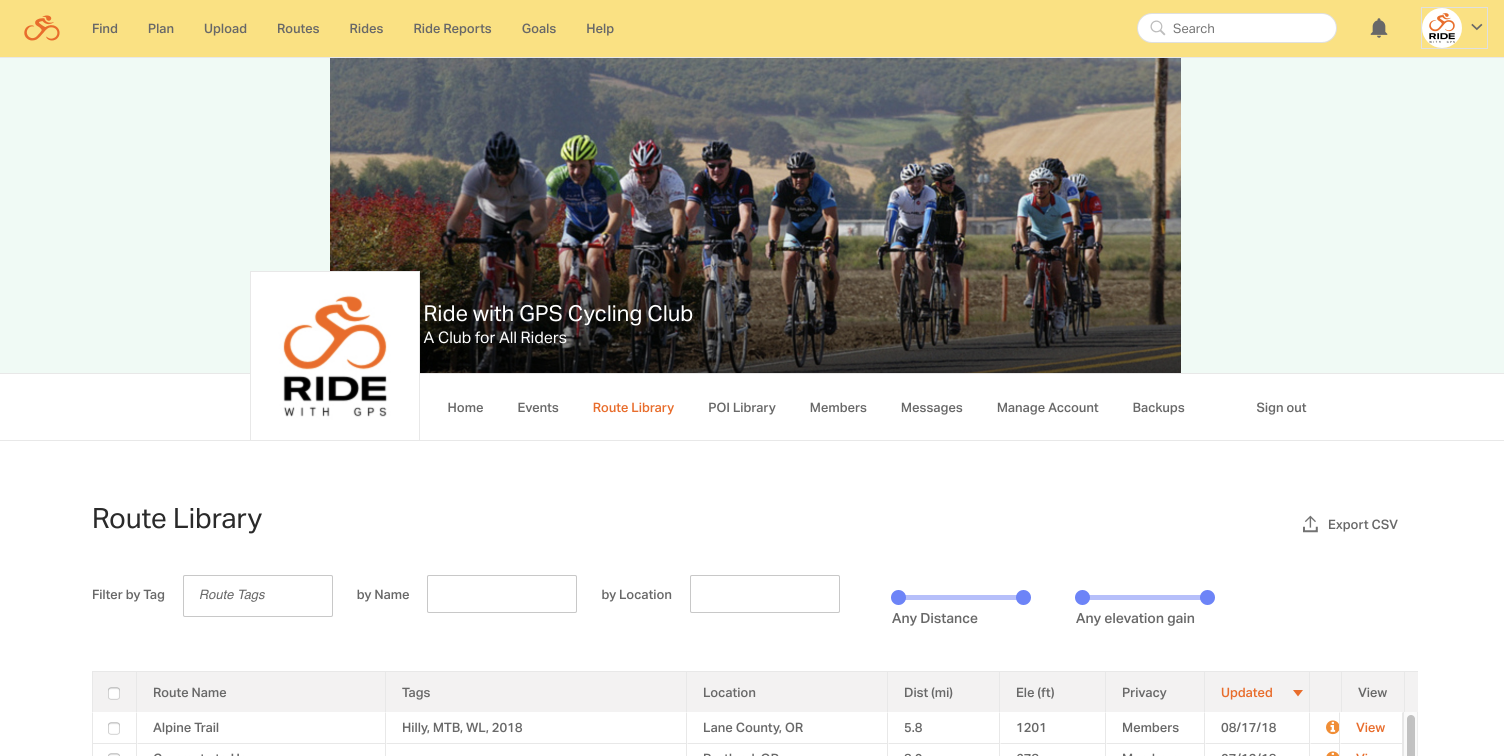Click the right handle of the distance slider
1504x756 pixels.
point(1023,597)
